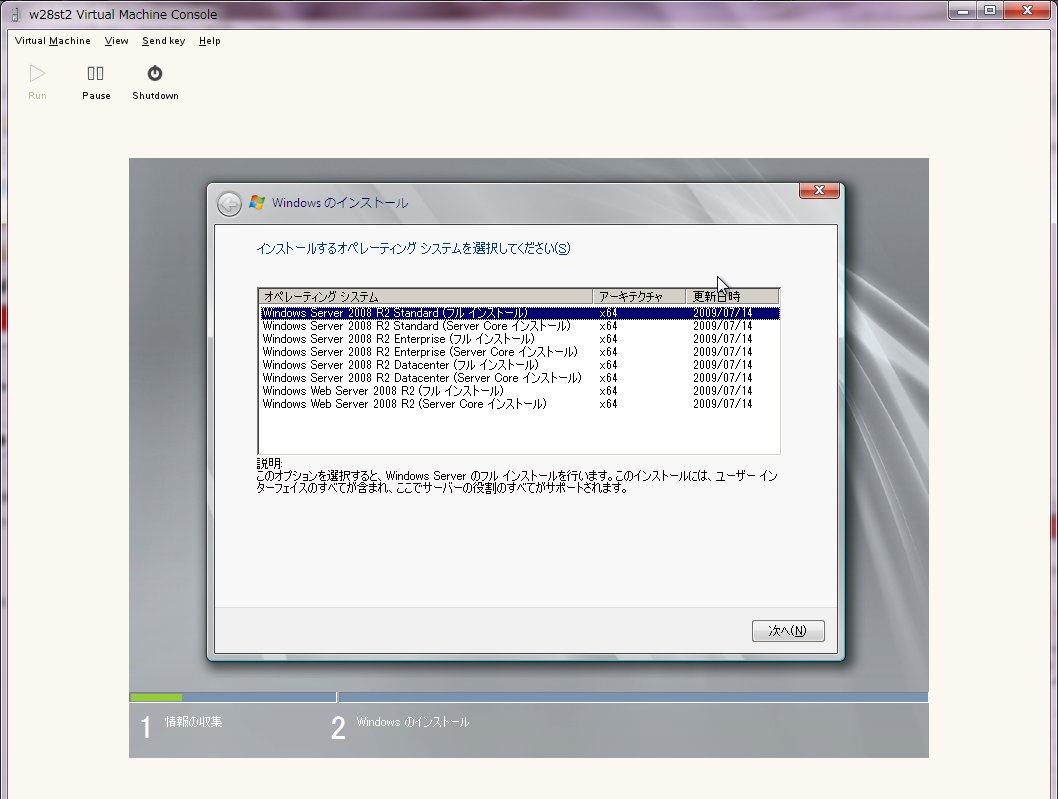Image resolution: width=1058 pixels, height=799 pixels.
Task: Click the 次へ(N) button
Action: click(788, 630)
